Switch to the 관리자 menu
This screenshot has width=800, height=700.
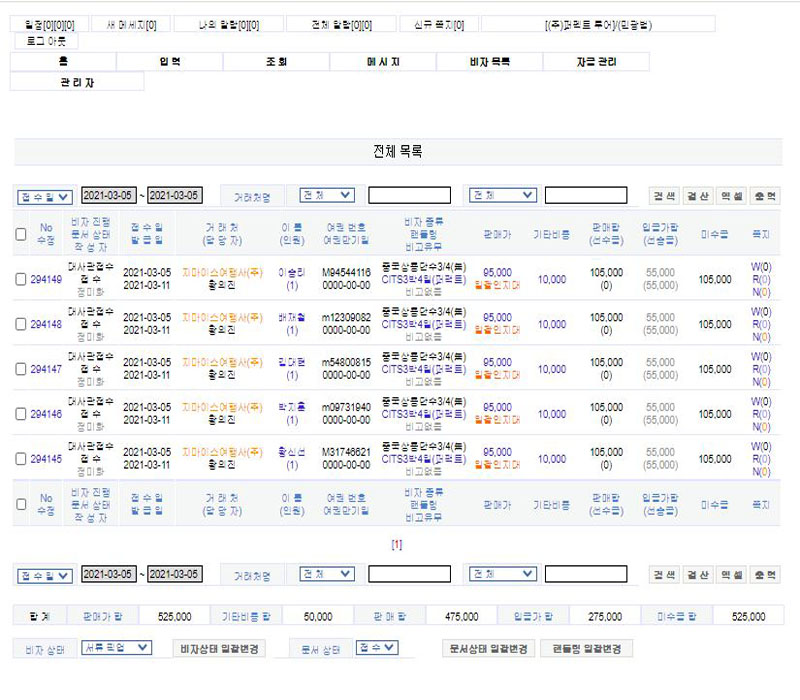pyautogui.click(x=77, y=82)
